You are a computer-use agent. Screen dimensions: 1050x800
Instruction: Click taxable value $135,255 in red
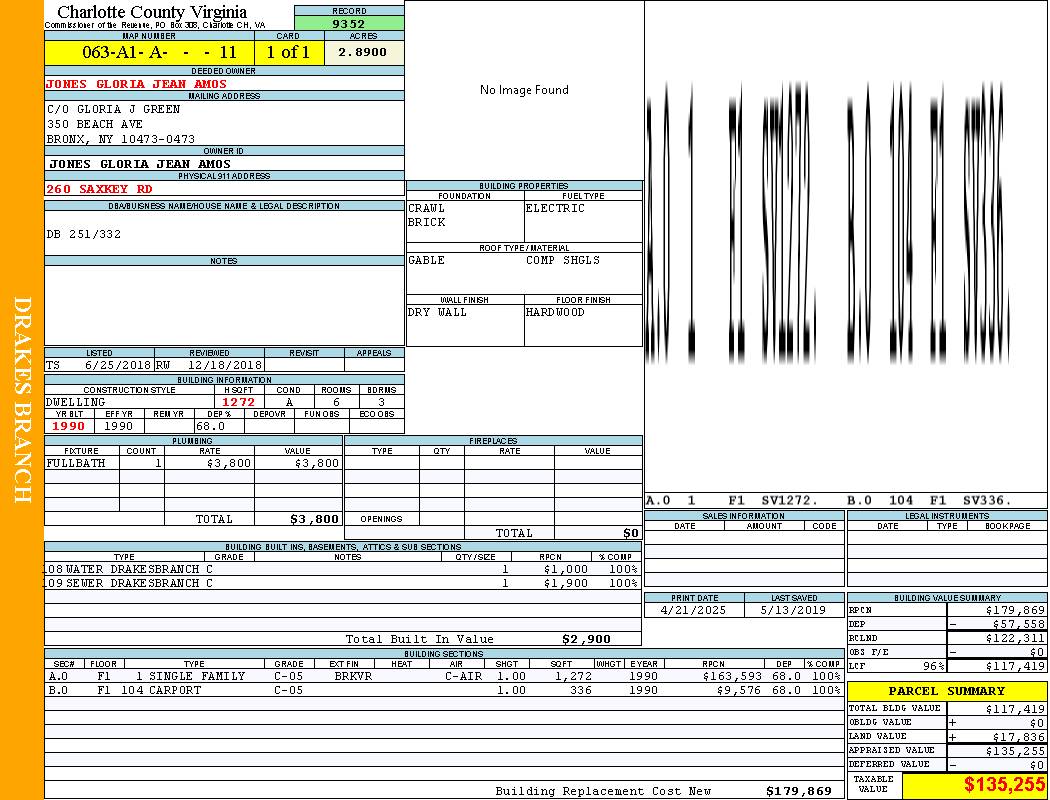[x=1004, y=785]
